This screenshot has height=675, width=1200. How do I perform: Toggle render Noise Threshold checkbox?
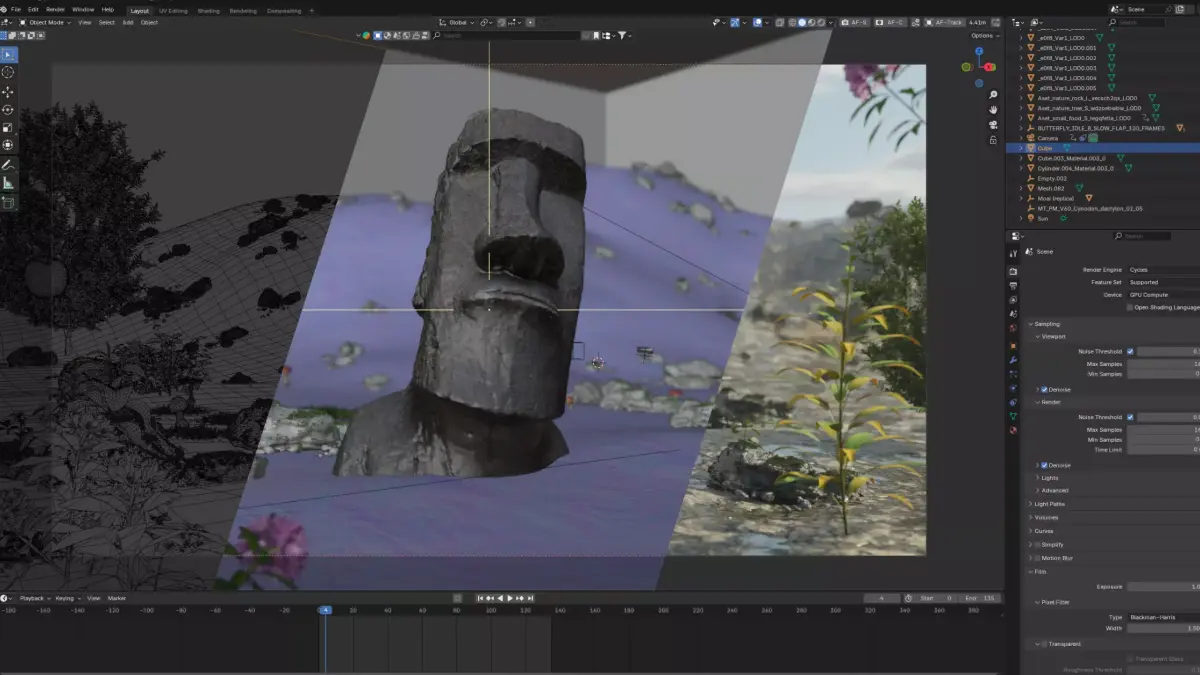[x=1130, y=417]
